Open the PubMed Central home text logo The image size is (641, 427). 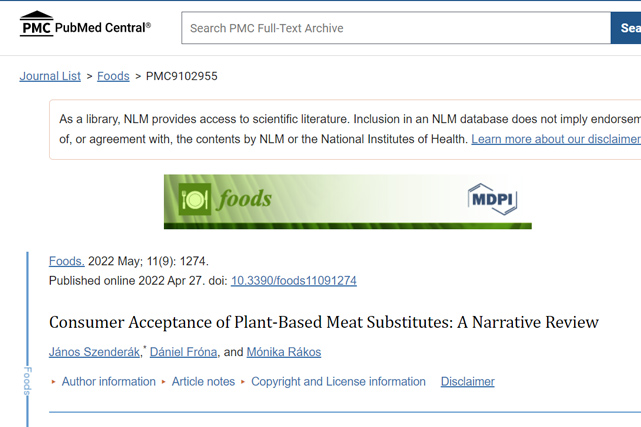[103, 28]
